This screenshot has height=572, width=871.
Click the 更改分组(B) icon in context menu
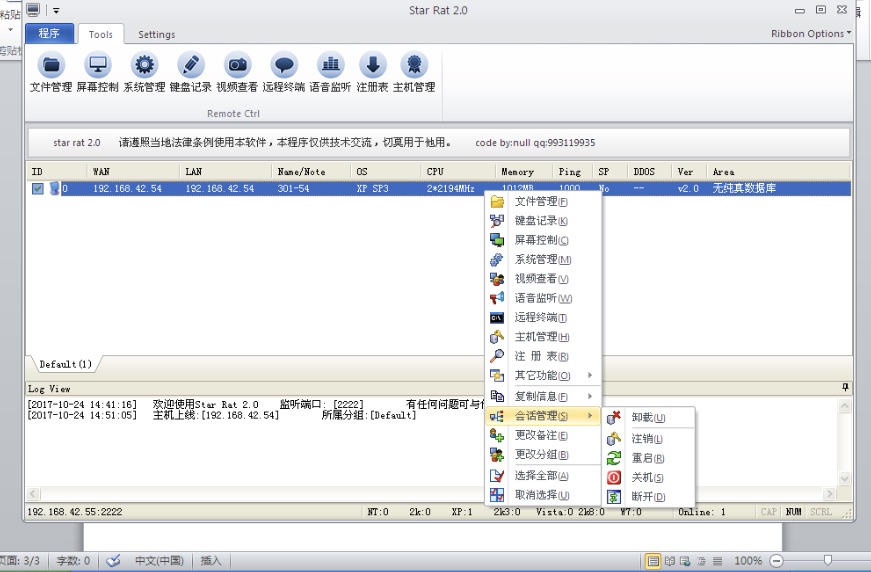[497, 455]
